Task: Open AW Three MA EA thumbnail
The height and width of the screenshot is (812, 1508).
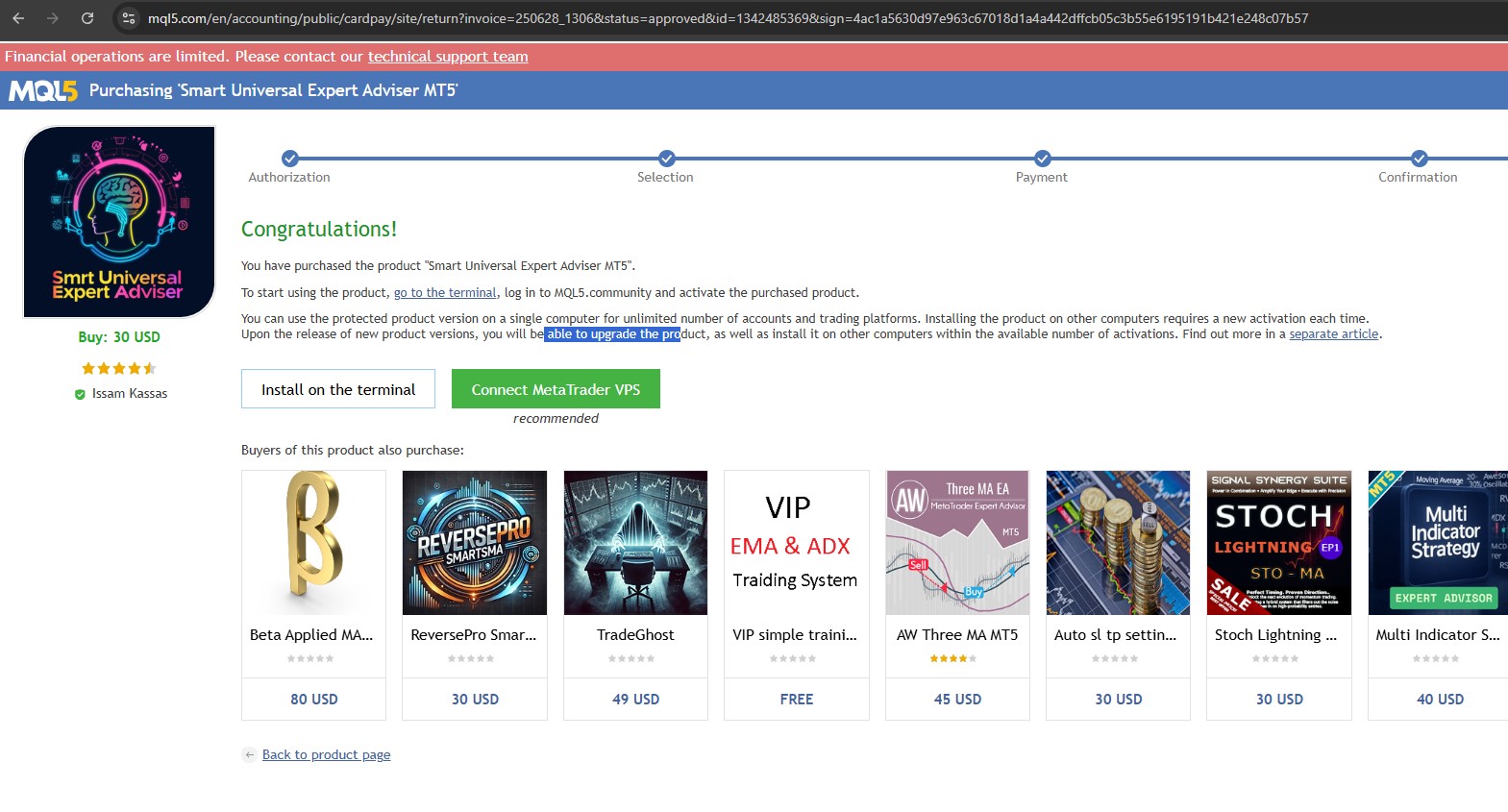Action: pos(958,543)
